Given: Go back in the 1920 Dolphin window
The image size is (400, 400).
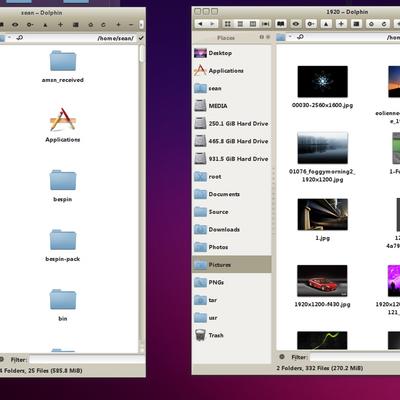Looking at the screenshot, I should (200, 24).
